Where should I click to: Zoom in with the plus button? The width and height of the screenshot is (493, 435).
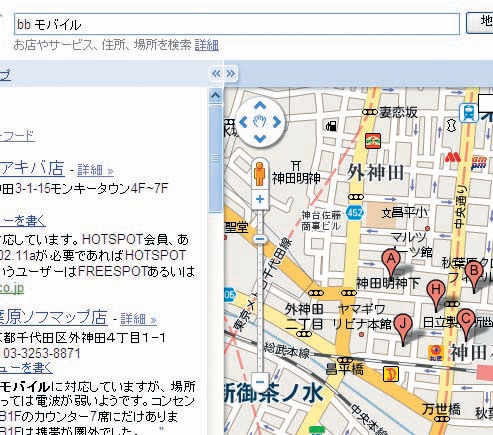point(260,199)
